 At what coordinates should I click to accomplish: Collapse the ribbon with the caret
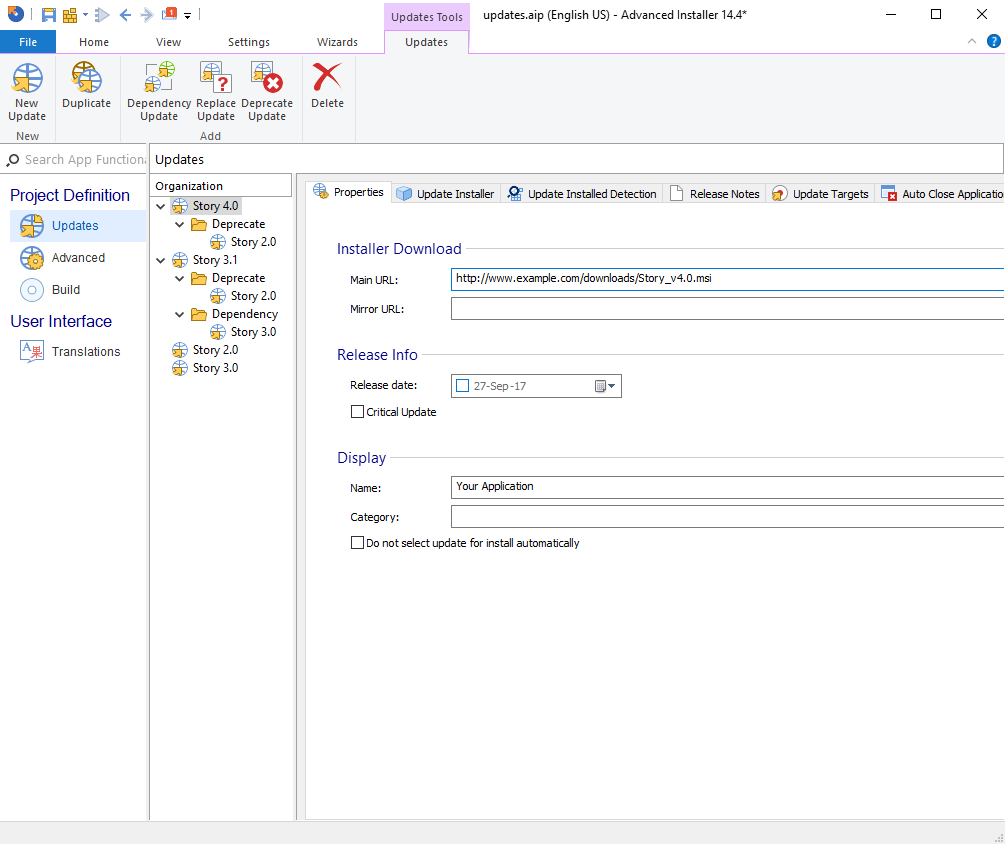(x=972, y=41)
